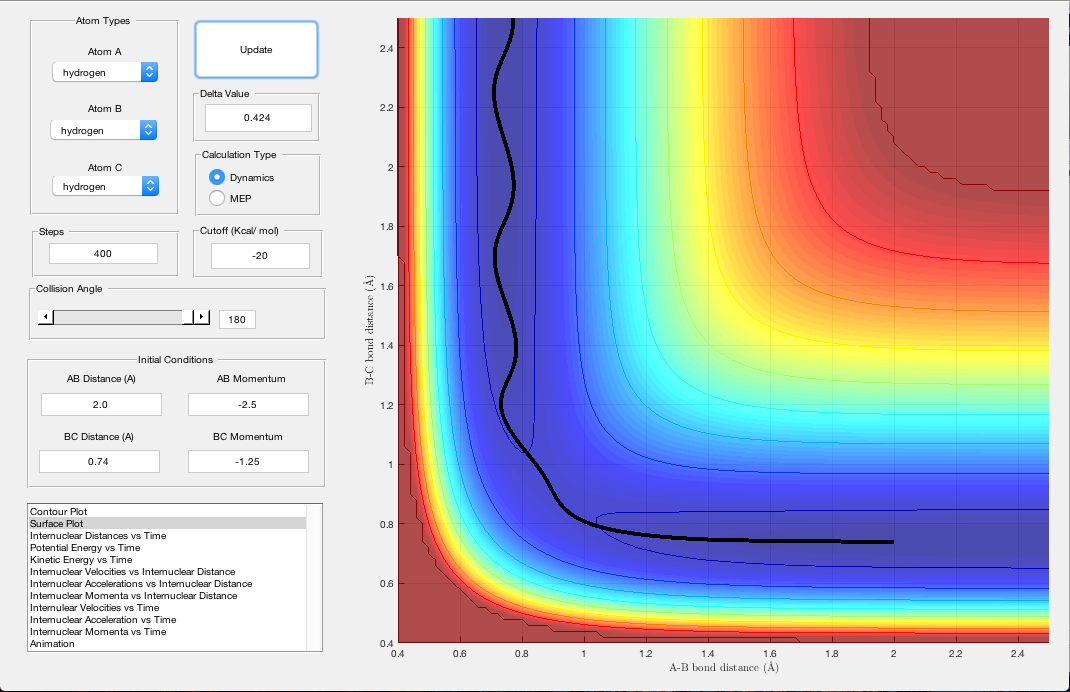Select the MEP calculation type
1070x692 pixels.
click(x=217, y=198)
